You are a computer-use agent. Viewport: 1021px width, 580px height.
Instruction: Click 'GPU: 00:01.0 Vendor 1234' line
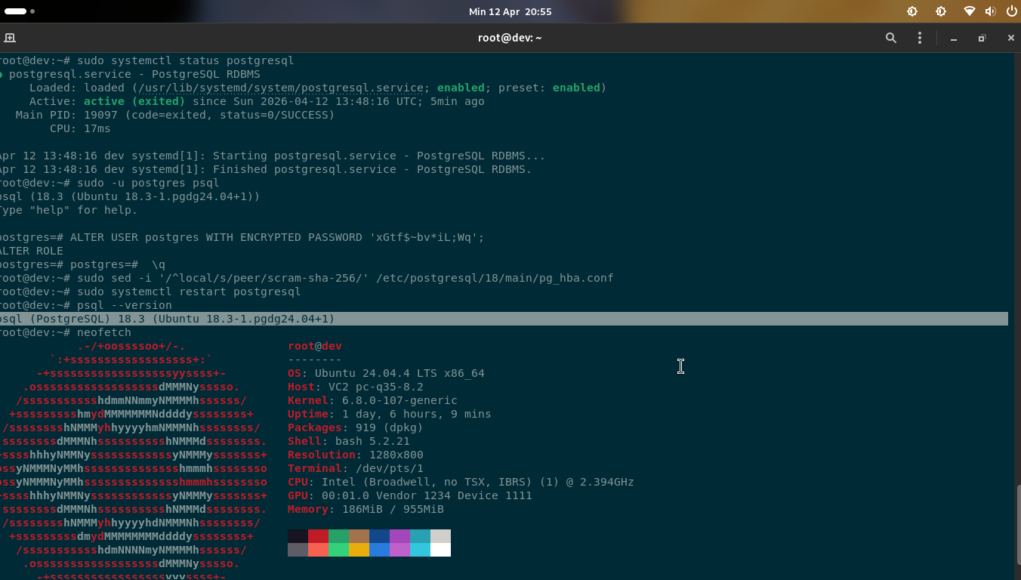[410, 496]
